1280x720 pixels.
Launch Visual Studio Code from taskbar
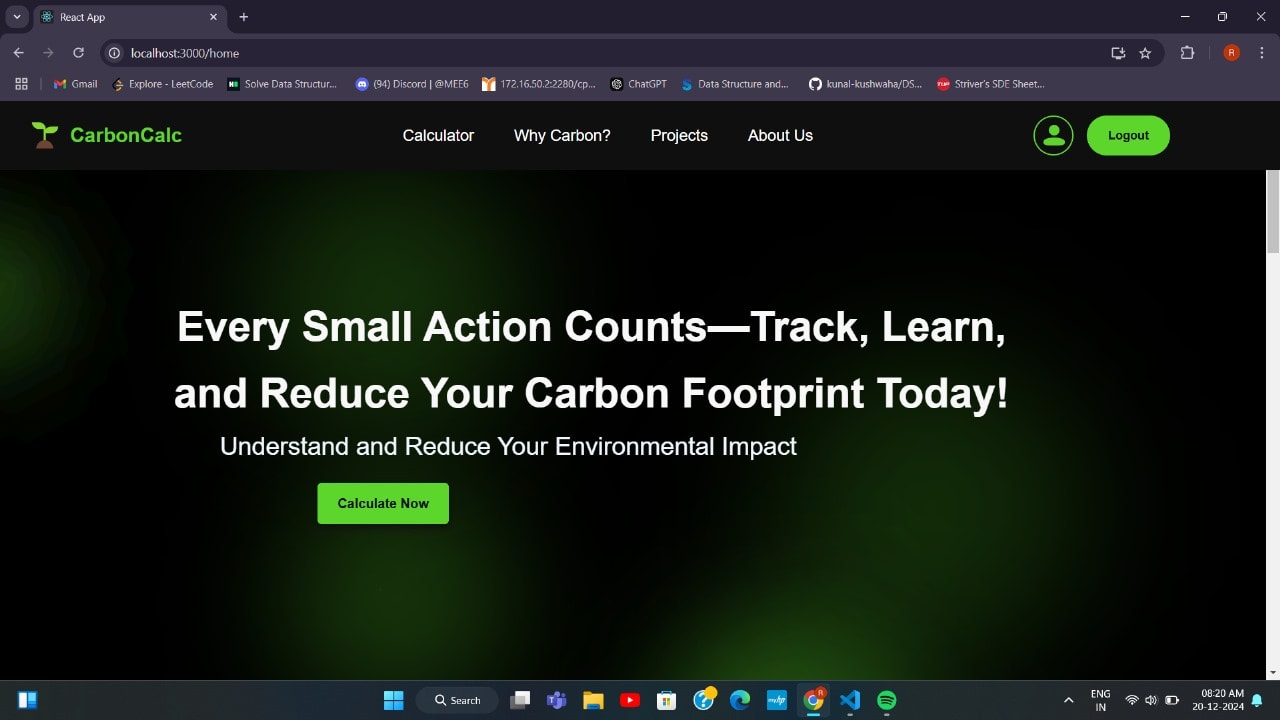point(850,700)
